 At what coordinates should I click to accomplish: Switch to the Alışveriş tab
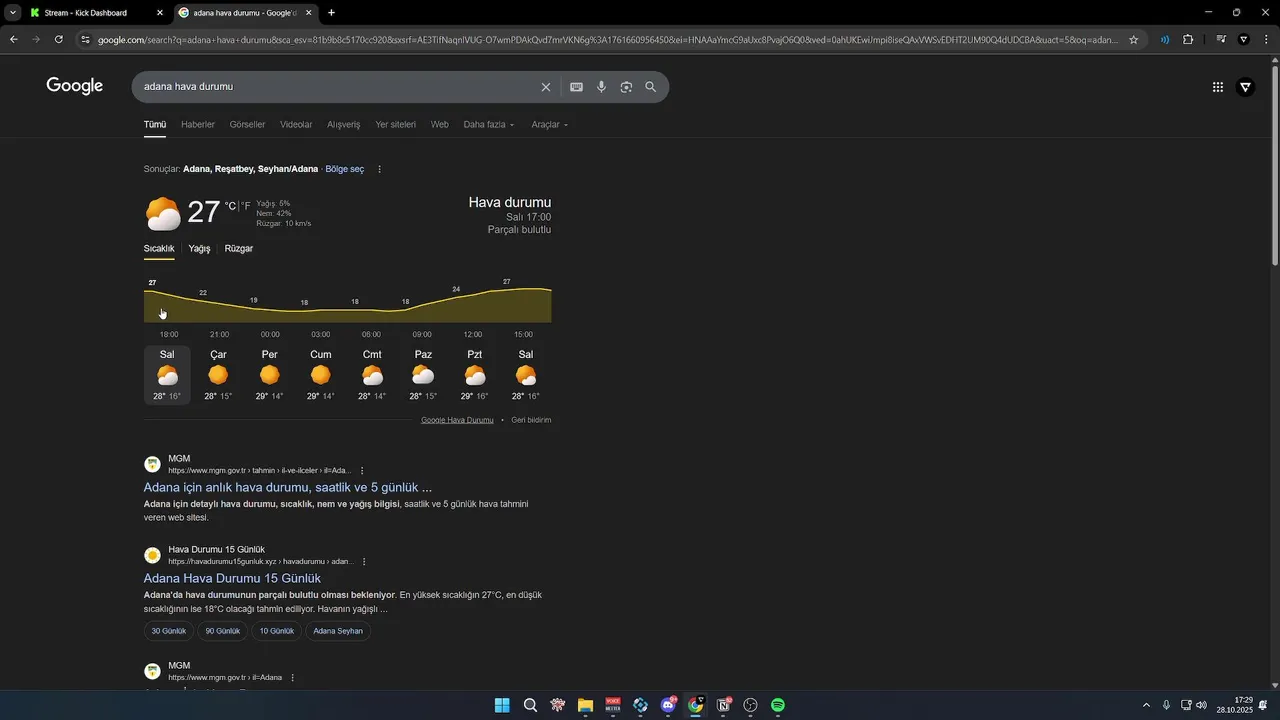coord(344,125)
